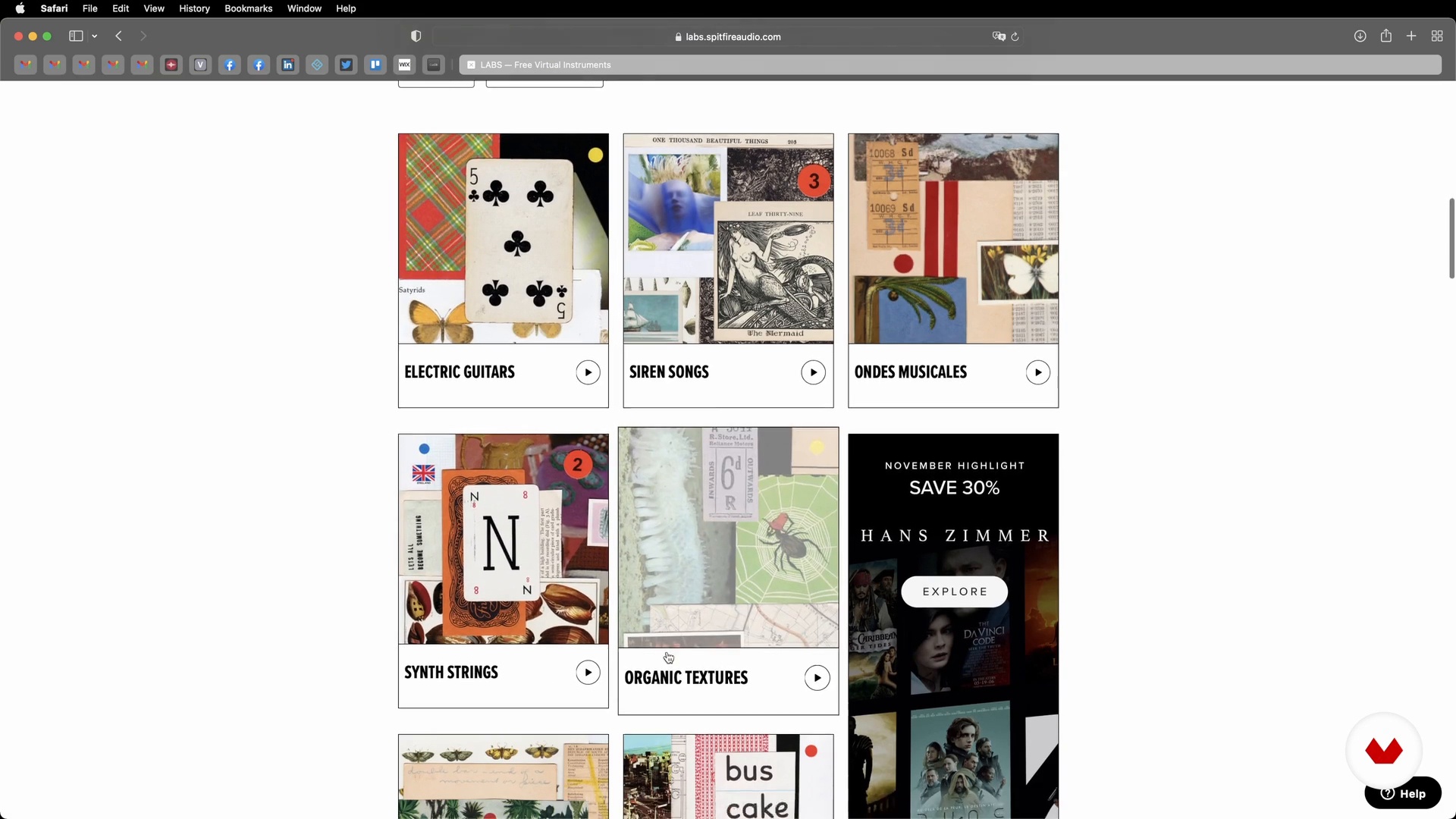Open the Edit menu

(x=121, y=8)
